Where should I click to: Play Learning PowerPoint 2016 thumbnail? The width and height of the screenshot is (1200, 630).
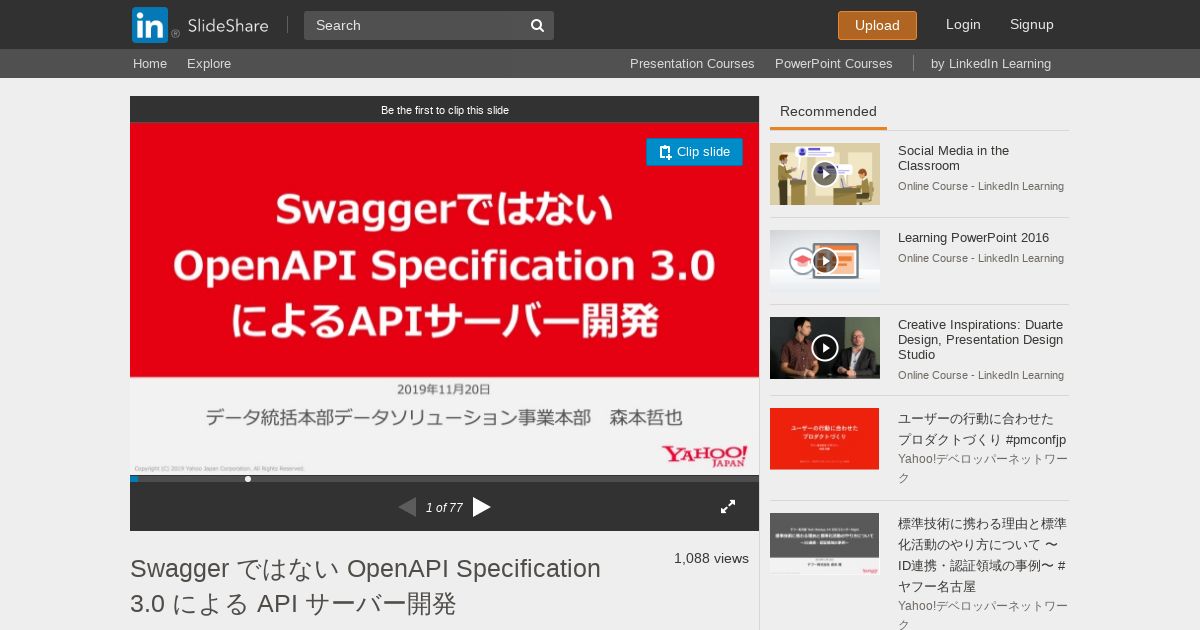tap(825, 261)
